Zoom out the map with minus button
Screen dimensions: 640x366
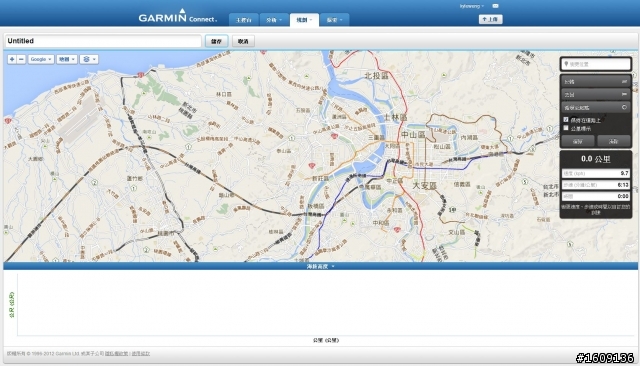[21, 59]
